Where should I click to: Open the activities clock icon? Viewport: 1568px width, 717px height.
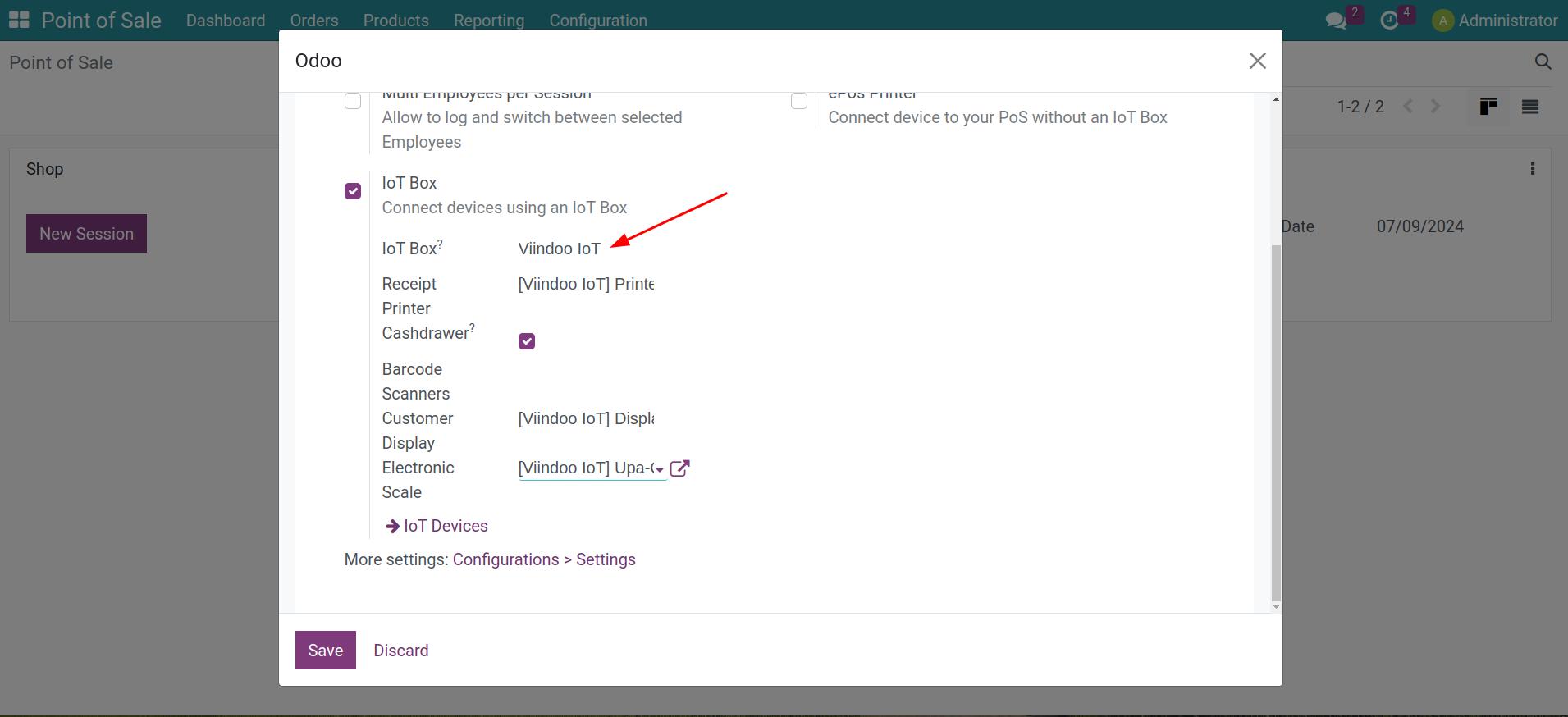click(x=1389, y=21)
